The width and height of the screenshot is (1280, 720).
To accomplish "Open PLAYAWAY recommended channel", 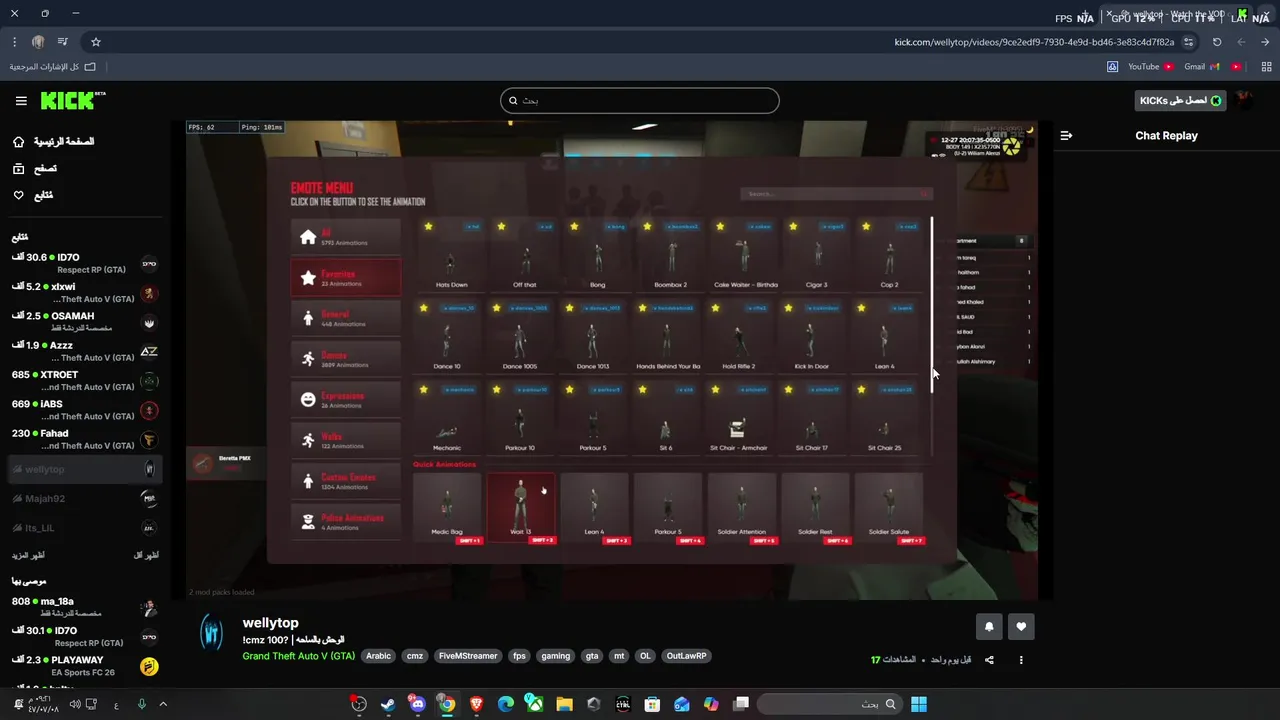I will point(85,665).
